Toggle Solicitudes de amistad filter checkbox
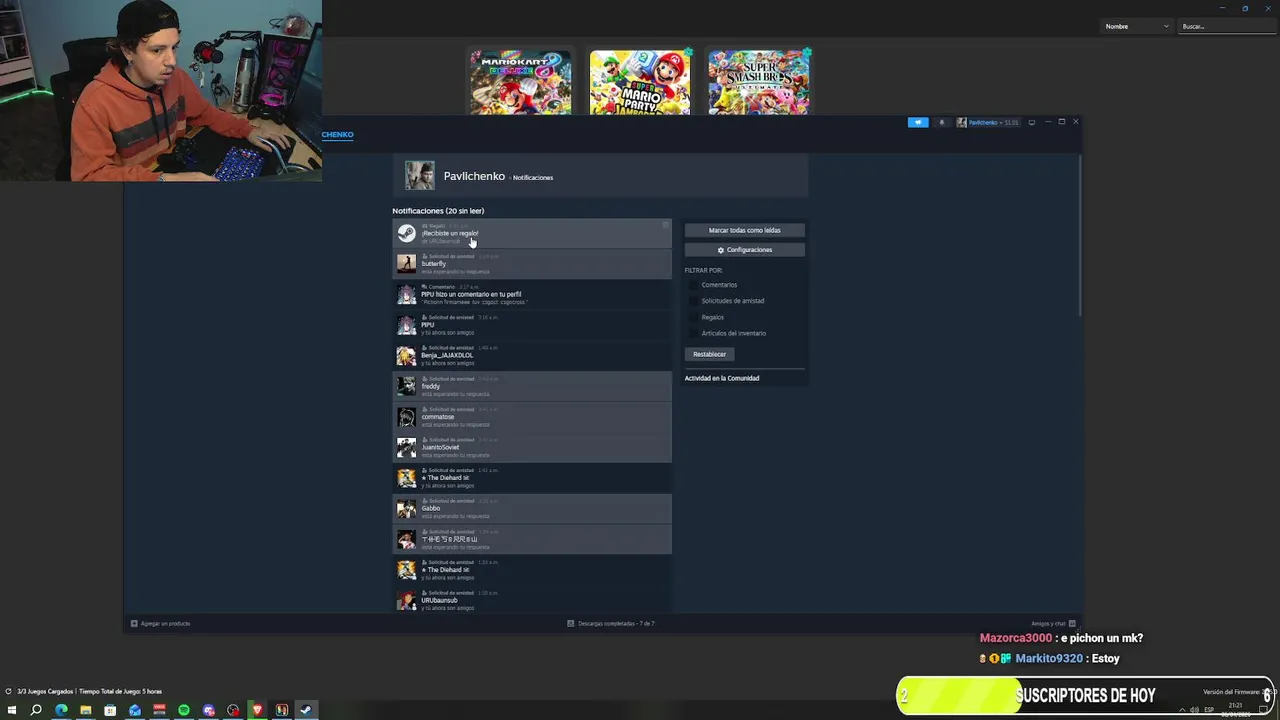Screen dimensions: 1280x720 coord(692,301)
